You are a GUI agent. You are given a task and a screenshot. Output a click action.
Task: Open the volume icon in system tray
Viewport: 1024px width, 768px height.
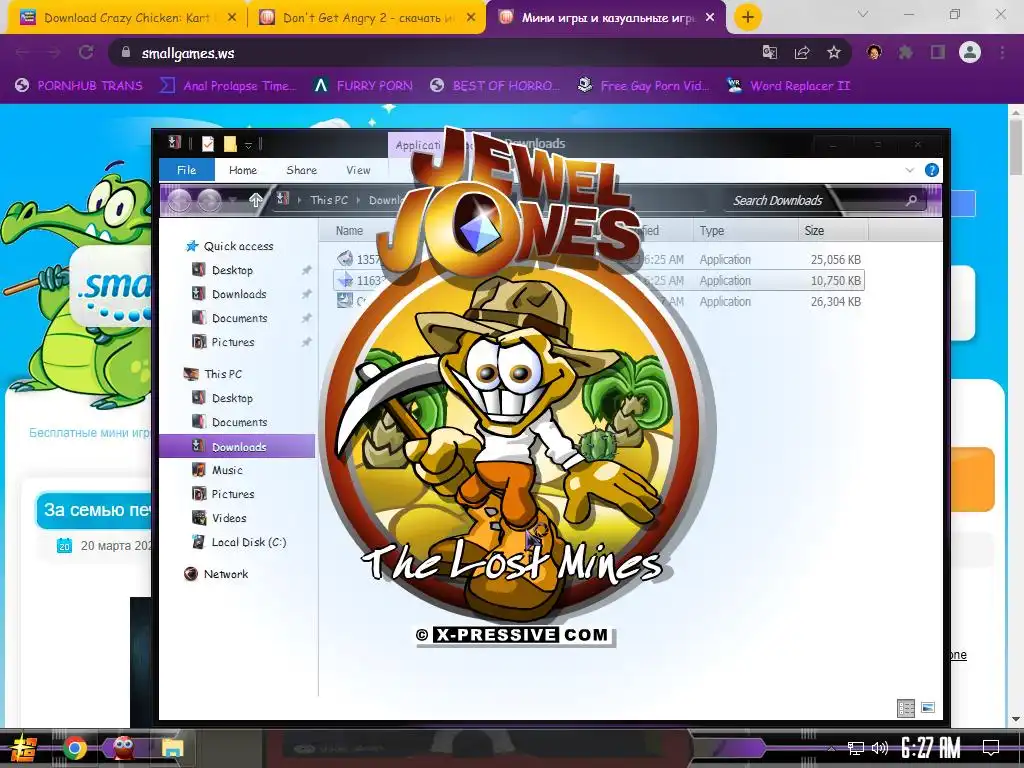(x=880, y=748)
